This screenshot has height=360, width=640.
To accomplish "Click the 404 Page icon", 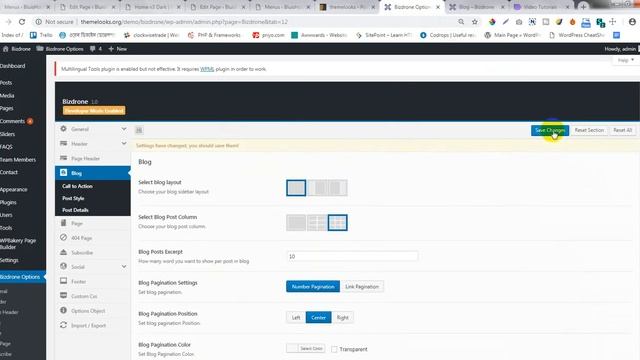I will 63,237.
